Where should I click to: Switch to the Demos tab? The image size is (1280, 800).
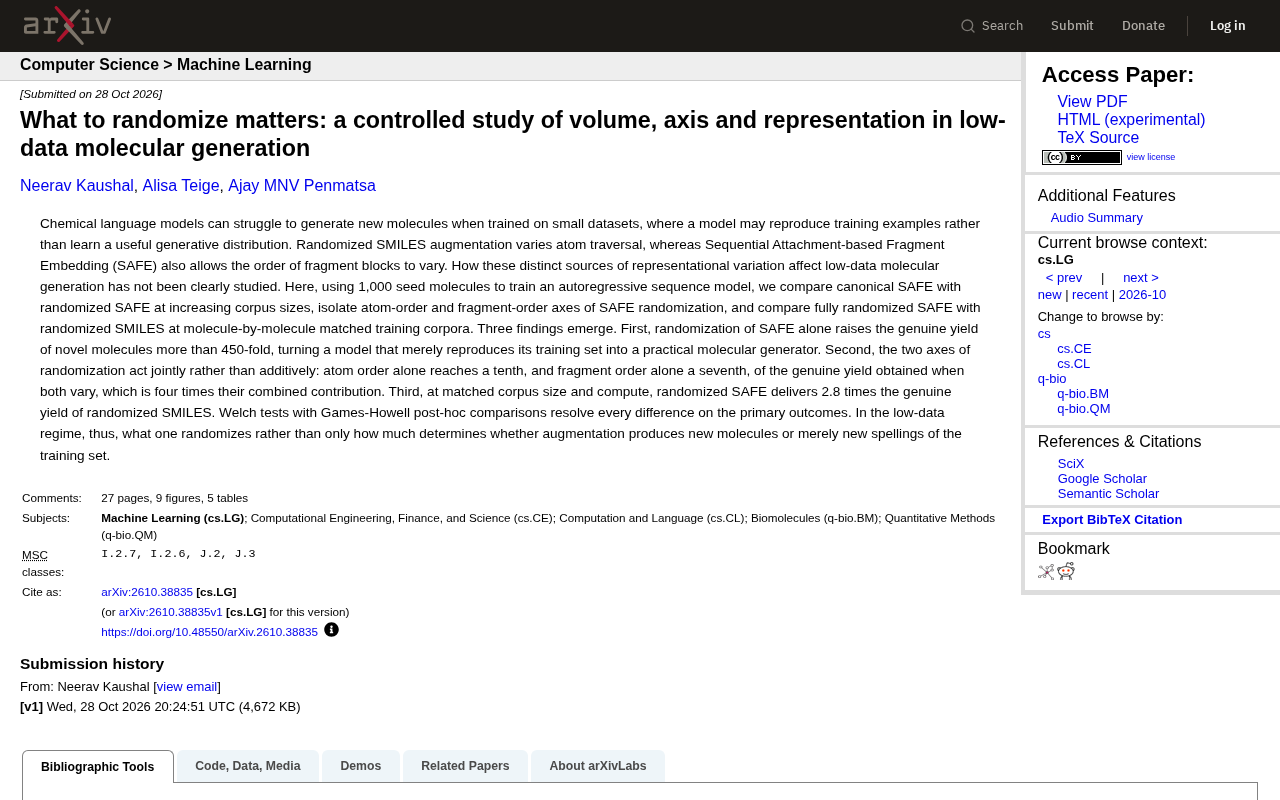pos(361,766)
